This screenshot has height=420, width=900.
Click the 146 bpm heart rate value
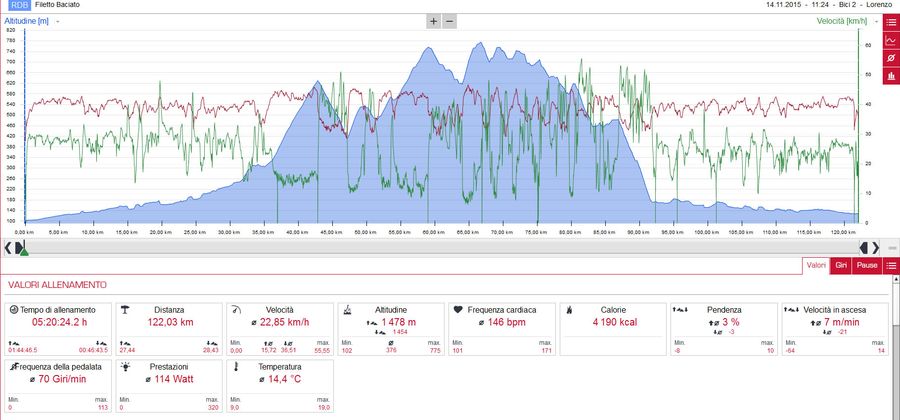click(507, 322)
